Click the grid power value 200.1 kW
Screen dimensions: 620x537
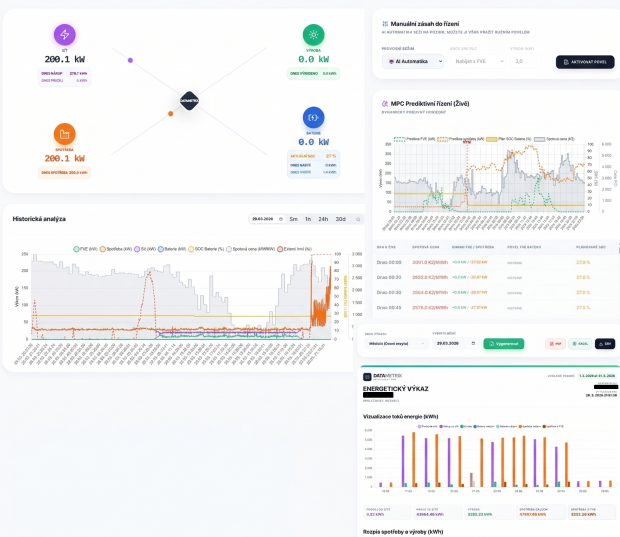(64, 59)
